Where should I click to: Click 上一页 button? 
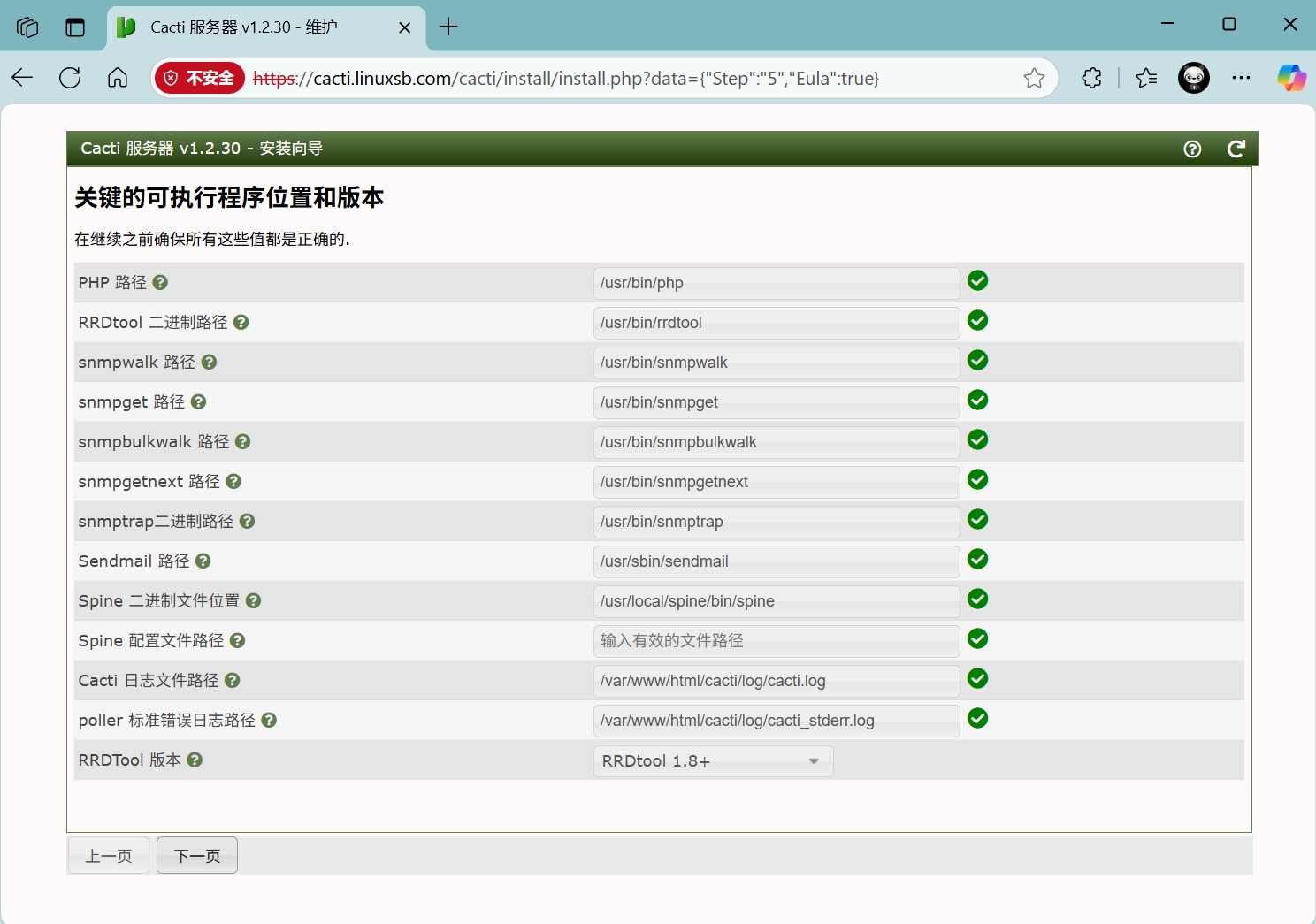tap(109, 855)
